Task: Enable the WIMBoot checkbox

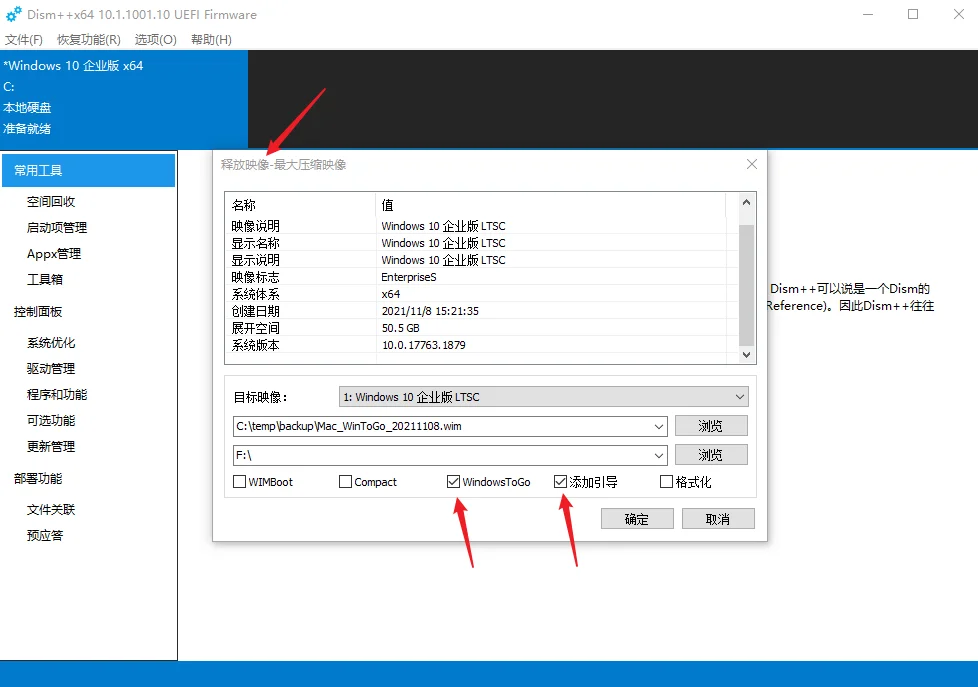Action: (x=239, y=482)
